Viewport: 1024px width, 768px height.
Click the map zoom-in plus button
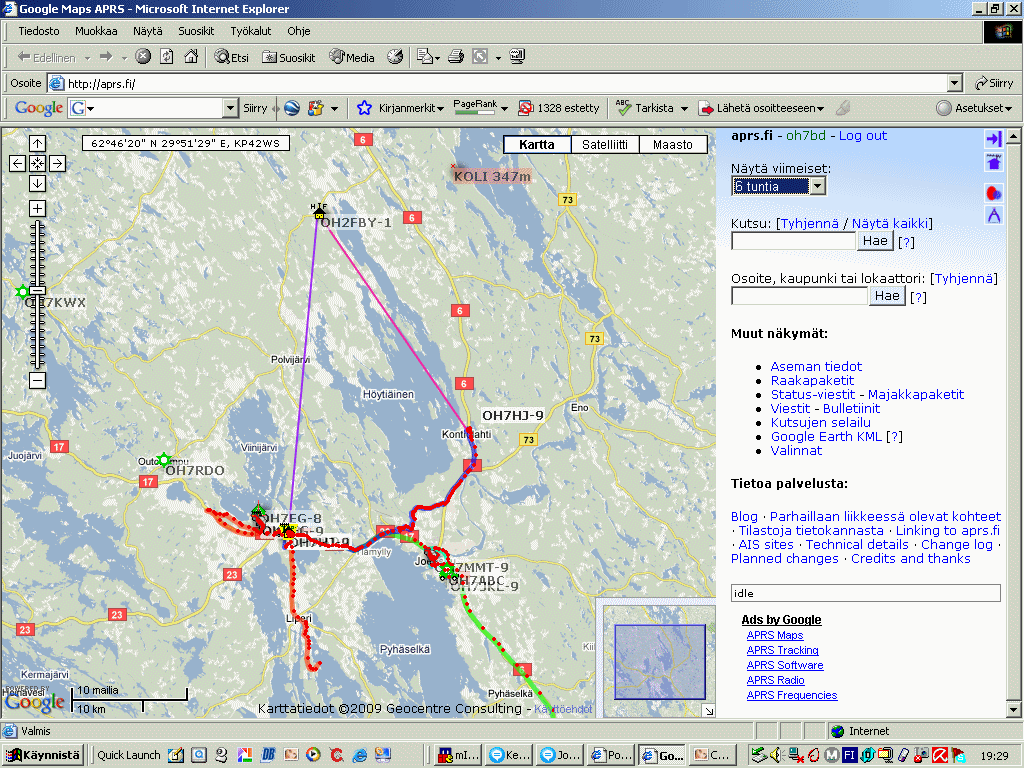pyautogui.click(x=37, y=208)
